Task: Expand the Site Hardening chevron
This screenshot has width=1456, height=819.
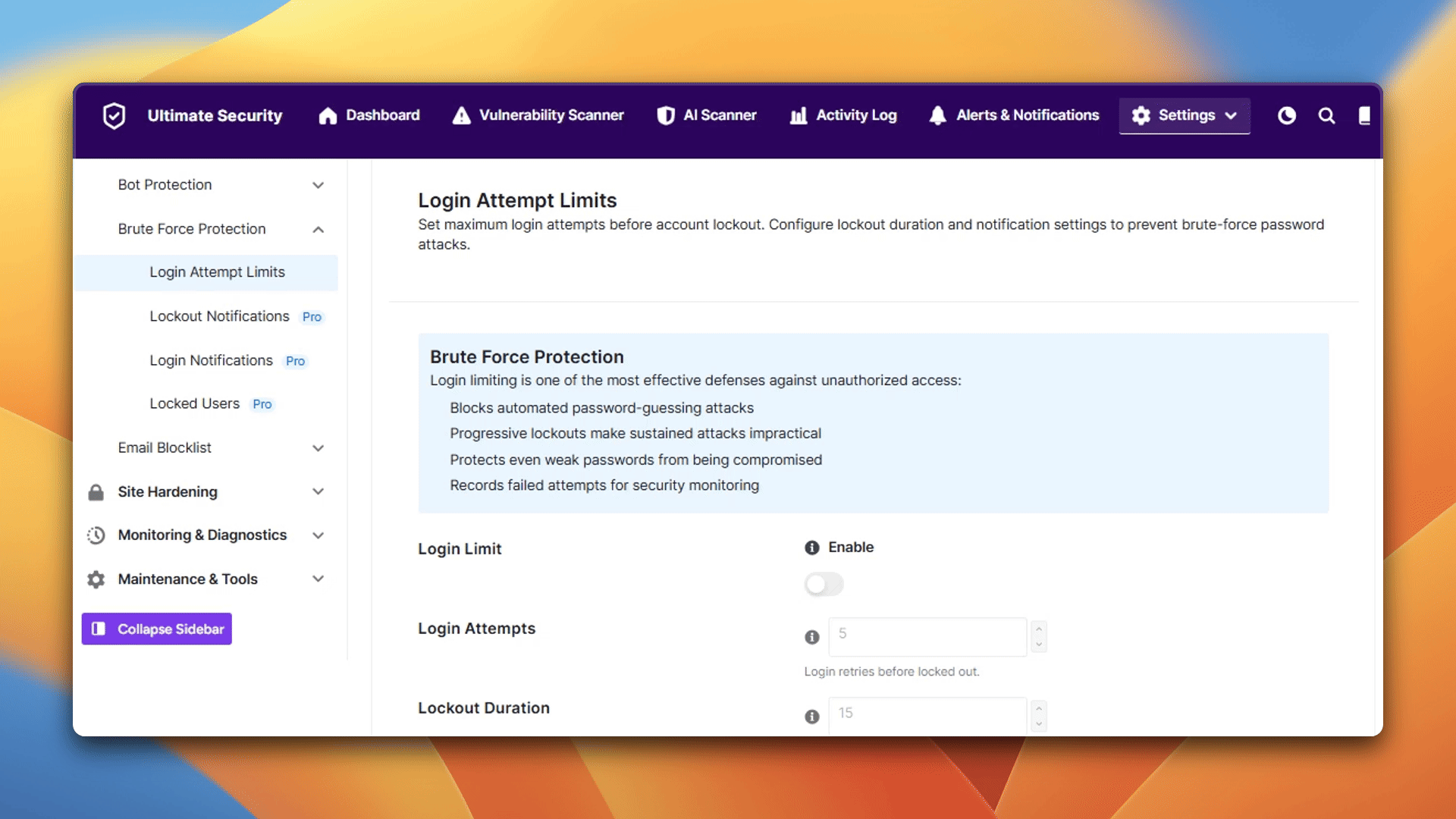Action: (318, 491)
